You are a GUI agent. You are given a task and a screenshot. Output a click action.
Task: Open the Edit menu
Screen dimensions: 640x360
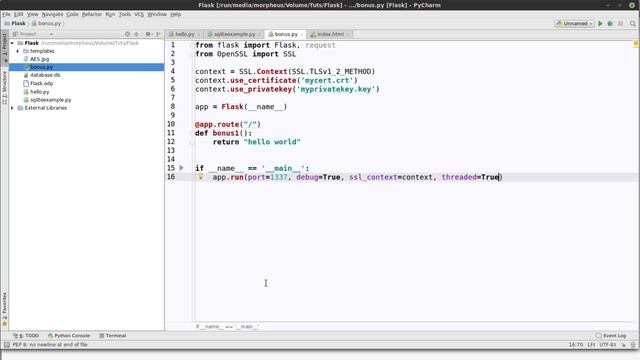19,14
